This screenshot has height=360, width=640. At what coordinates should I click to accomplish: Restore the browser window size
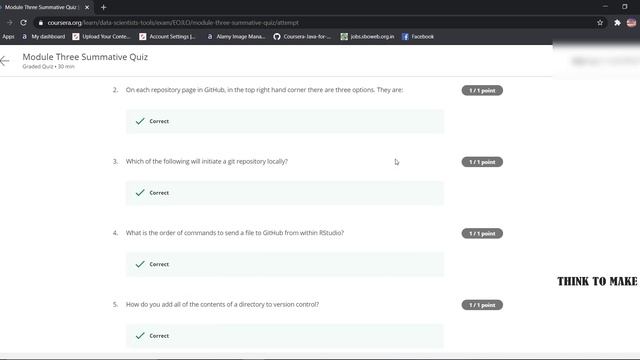[x=624, y=7]
